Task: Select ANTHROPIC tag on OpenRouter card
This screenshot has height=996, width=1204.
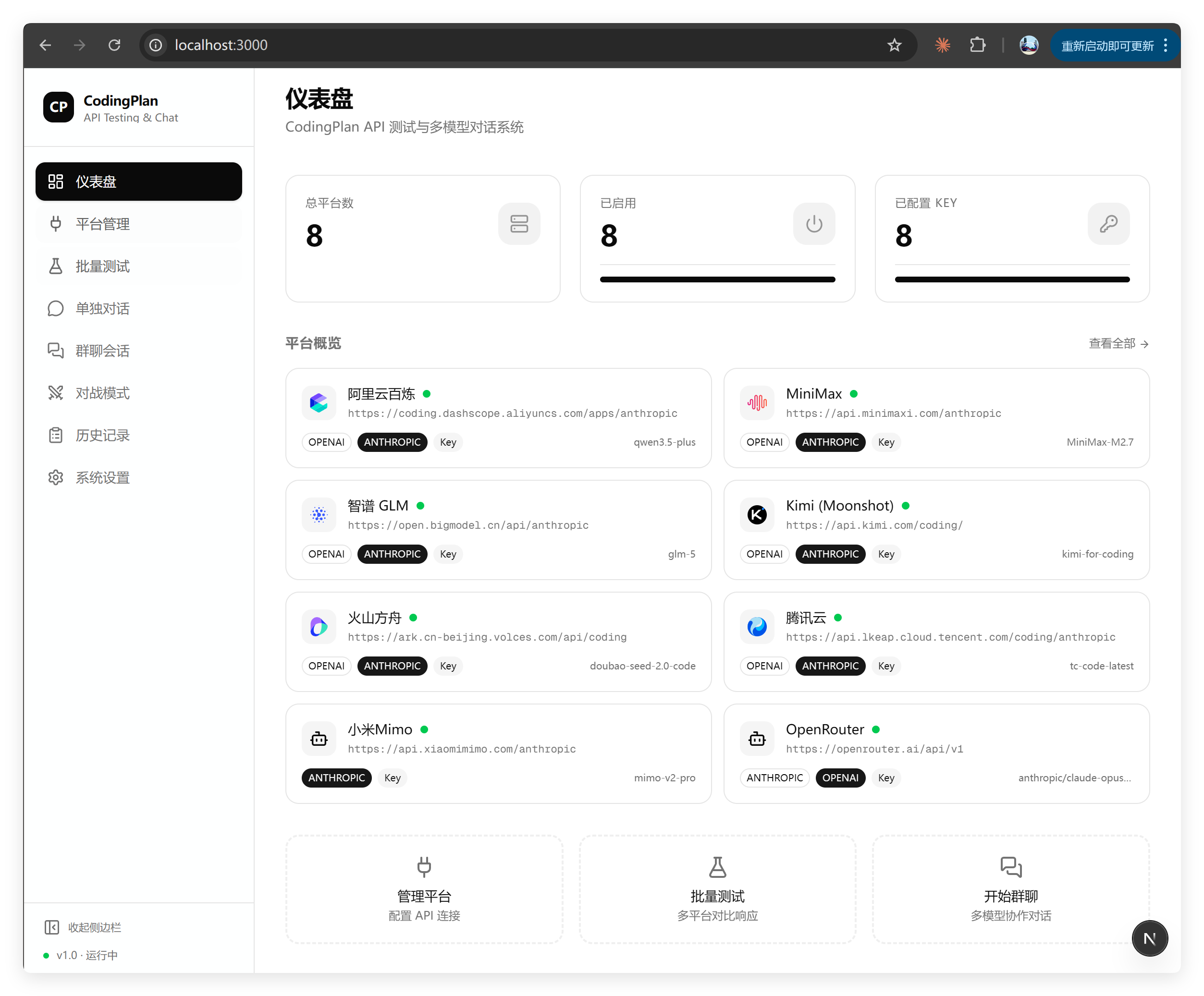Action: 774,777
